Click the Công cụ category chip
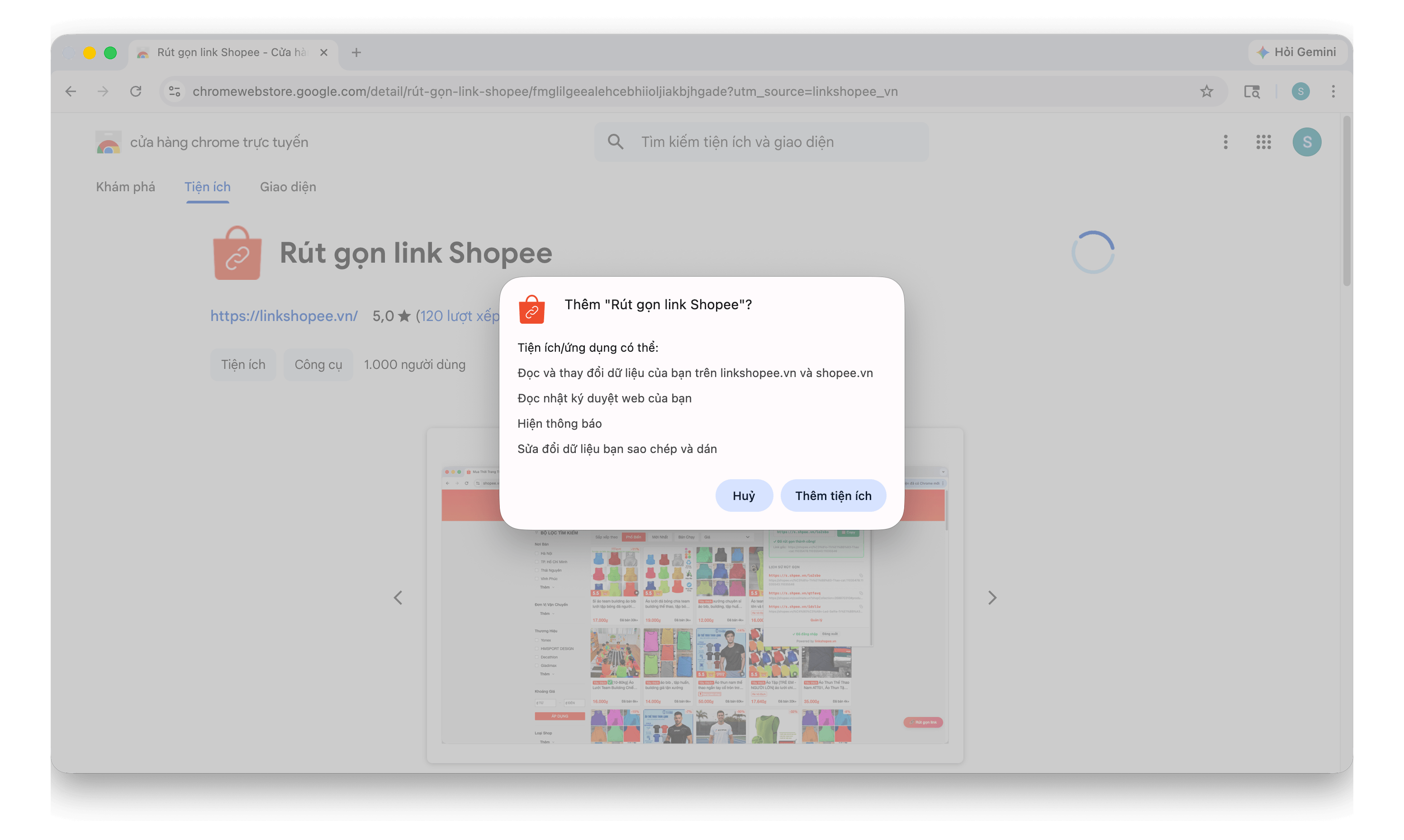This screenshot has width=1404, height=840. [x=318, y=364]
